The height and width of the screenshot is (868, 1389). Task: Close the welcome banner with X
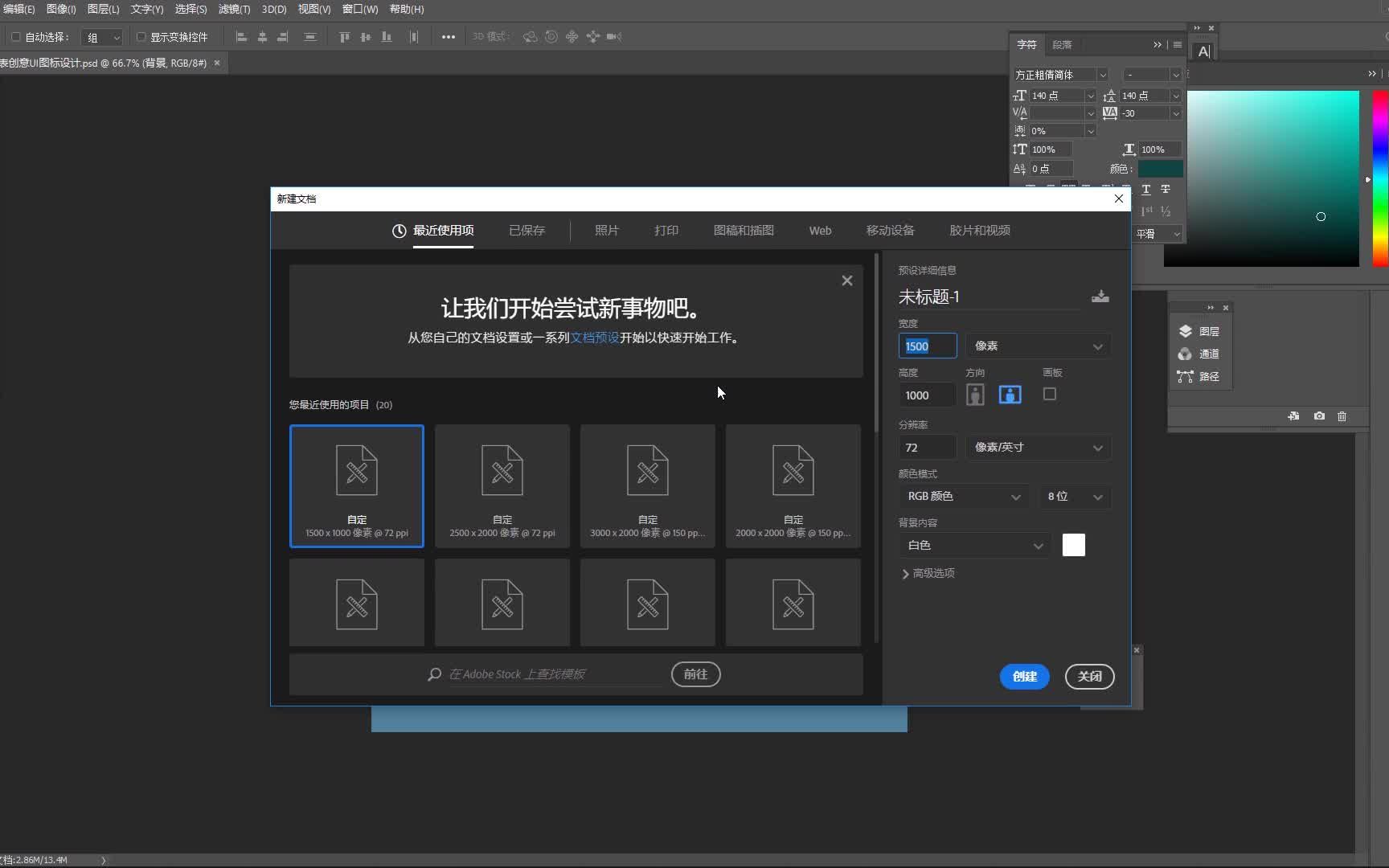pyautogui.click(x=847, y=280)
